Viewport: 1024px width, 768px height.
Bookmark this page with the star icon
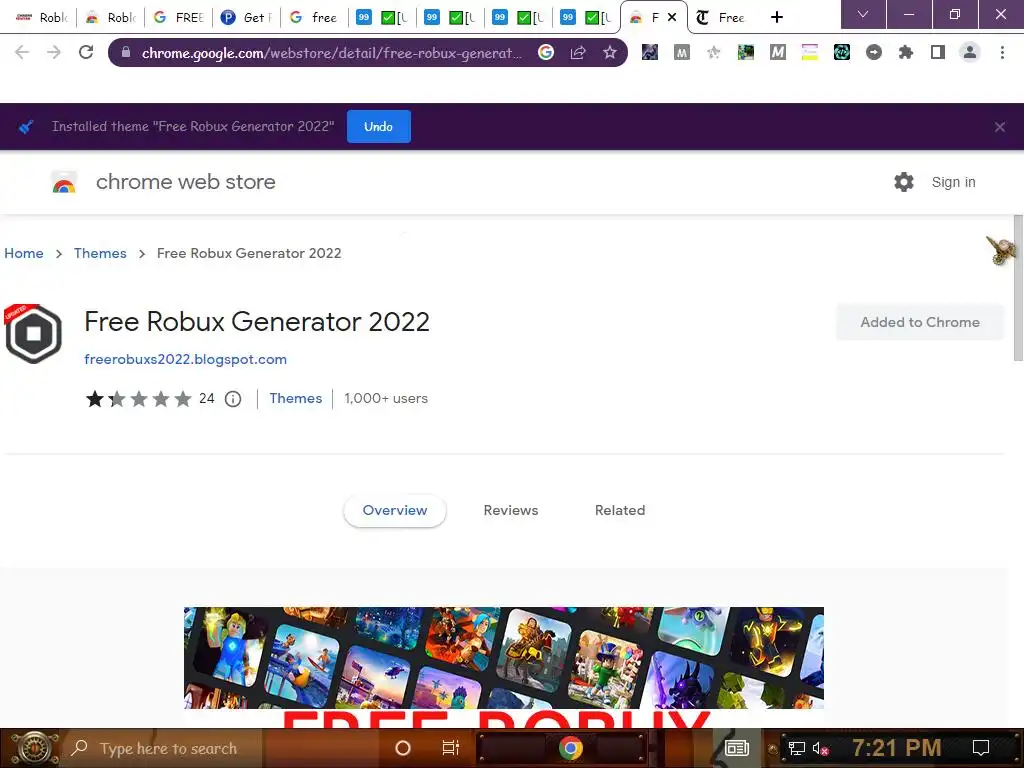click(x=610, y=52)
